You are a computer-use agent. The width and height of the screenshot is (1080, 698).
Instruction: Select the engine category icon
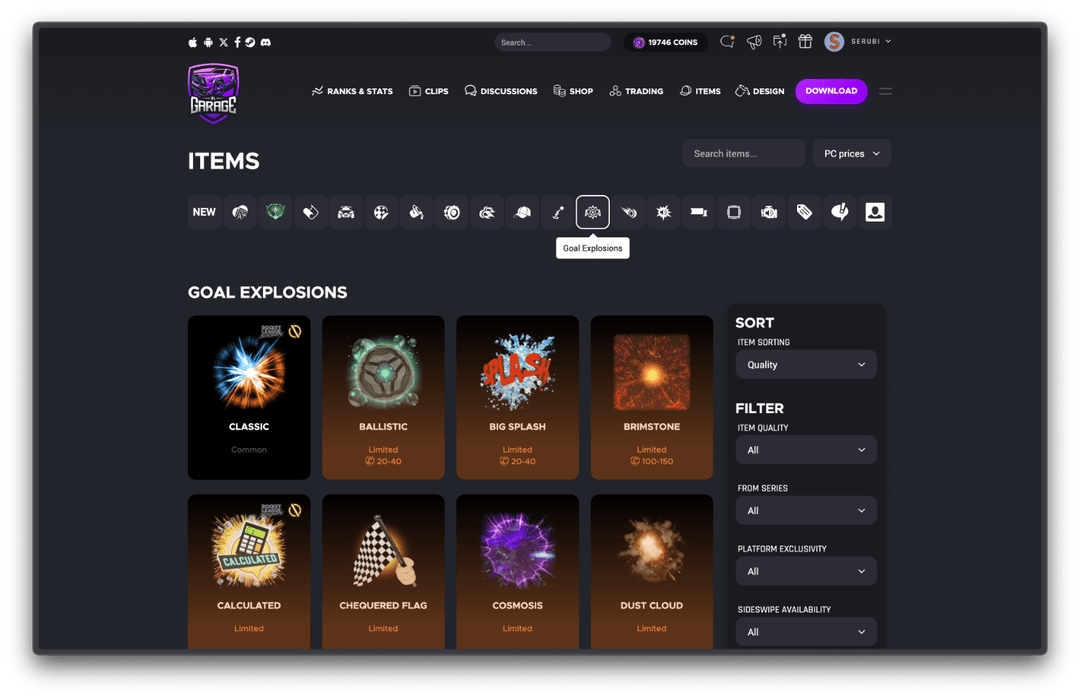click(769, 212)
